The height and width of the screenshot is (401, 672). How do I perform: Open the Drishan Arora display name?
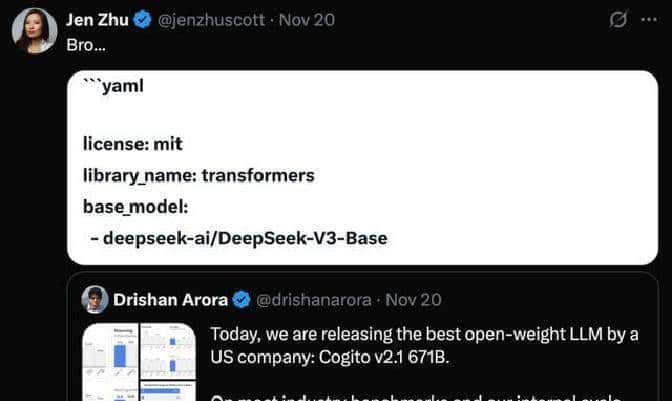click(x=170, y=299)
